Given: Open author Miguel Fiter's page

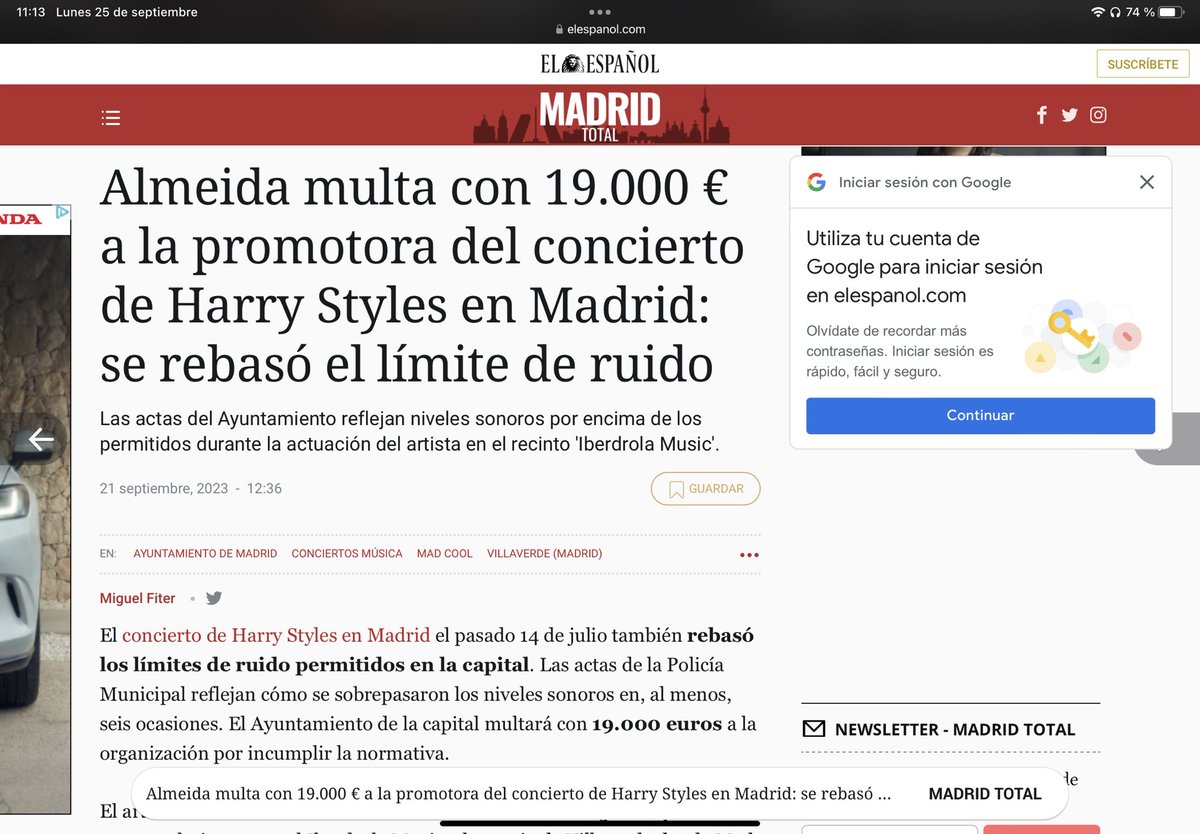Looking at the screenshot, I should [x=137, y=598].
